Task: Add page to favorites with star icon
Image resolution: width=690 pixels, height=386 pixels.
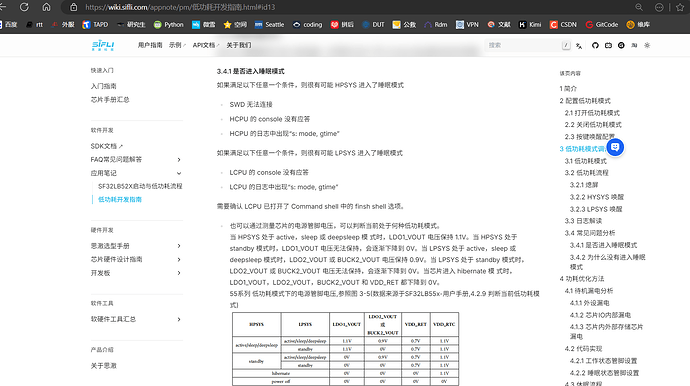Action: tap(680, 7)
